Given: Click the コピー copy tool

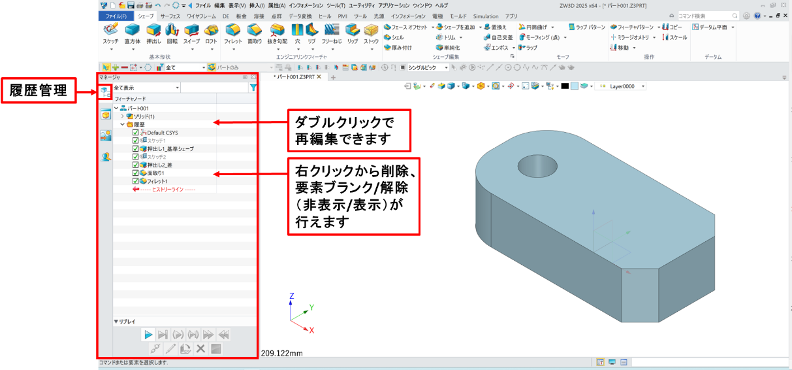Looking at the screenshot, I should tap(672, 27).
